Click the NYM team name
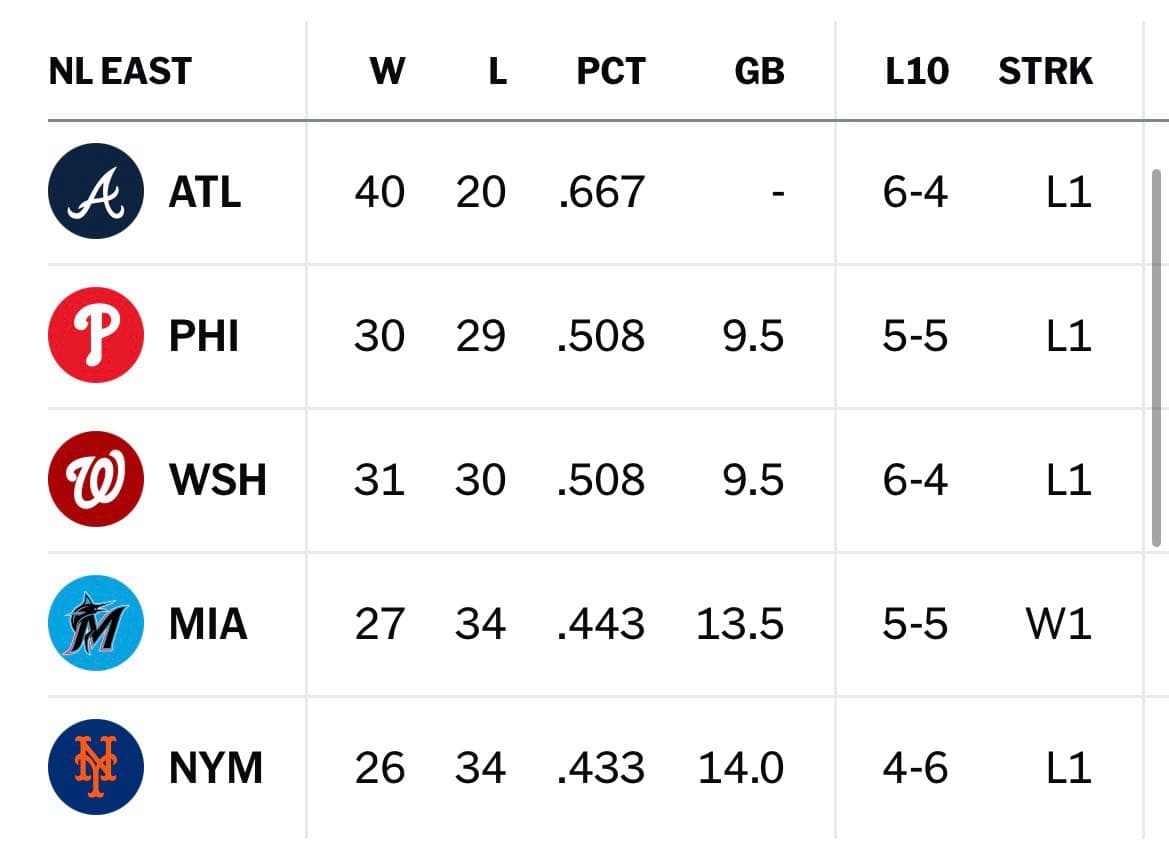This screenshot has height=842, width=1169. pos(216,767)
